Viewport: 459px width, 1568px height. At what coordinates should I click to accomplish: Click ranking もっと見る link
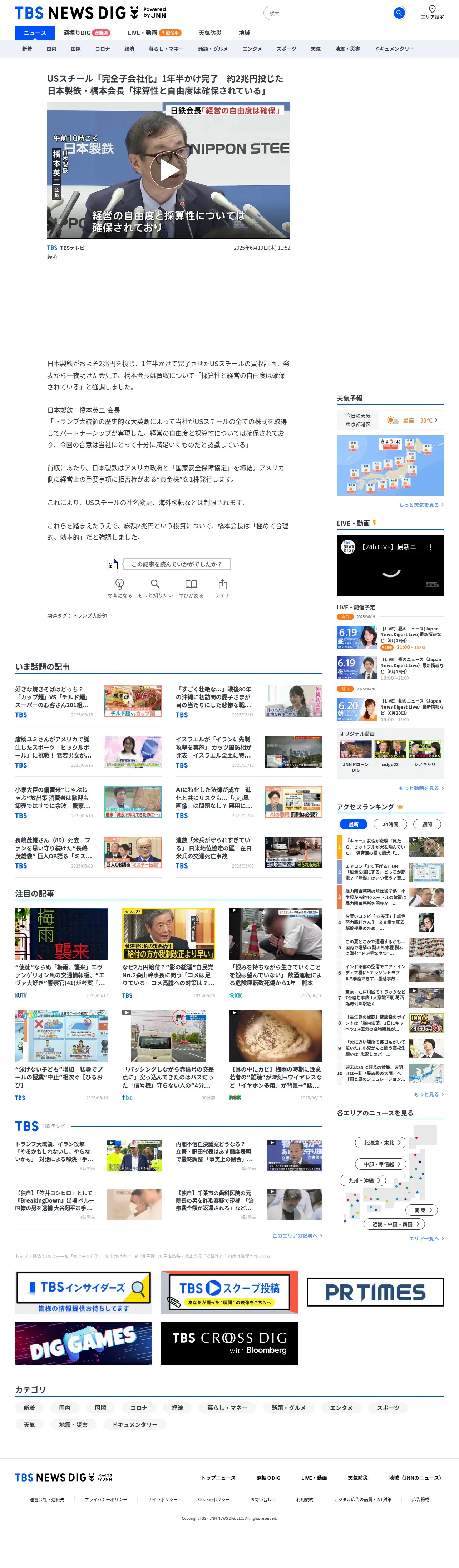click(429, 1094)
